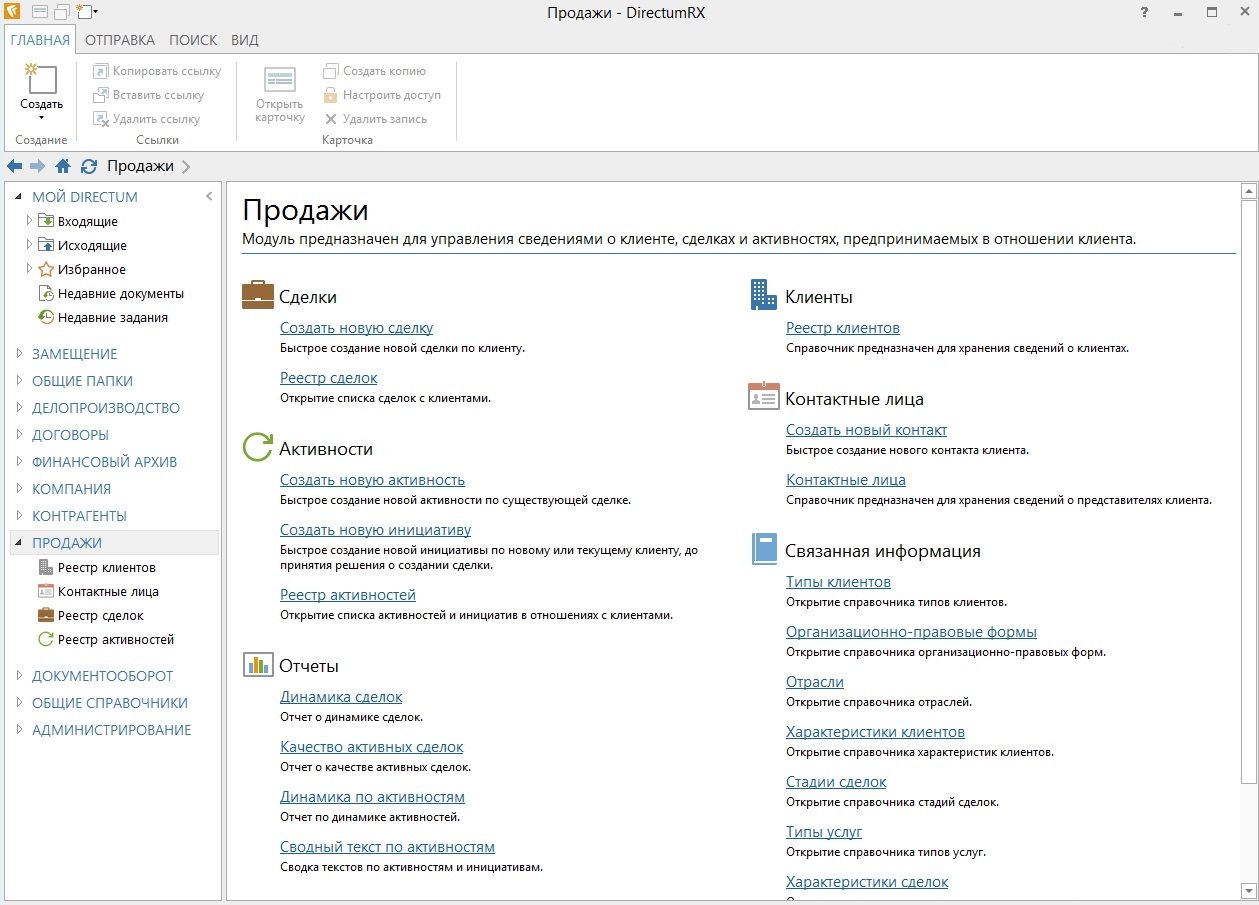Image resolution: width=1259 pixels, height=905 pixels.
Task: Expand the Входящие folder tree arrow
Action: [x=29, y=221]
